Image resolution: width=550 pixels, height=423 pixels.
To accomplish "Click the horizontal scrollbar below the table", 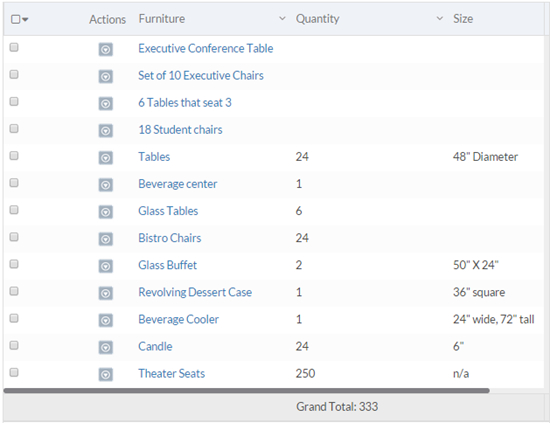I will click(246, 390).
